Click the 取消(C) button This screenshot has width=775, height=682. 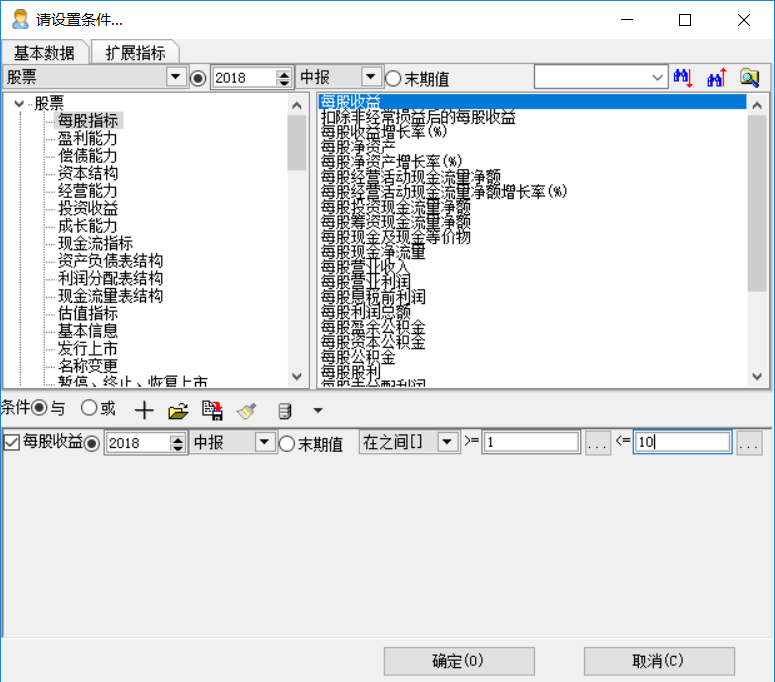(659, 661)
